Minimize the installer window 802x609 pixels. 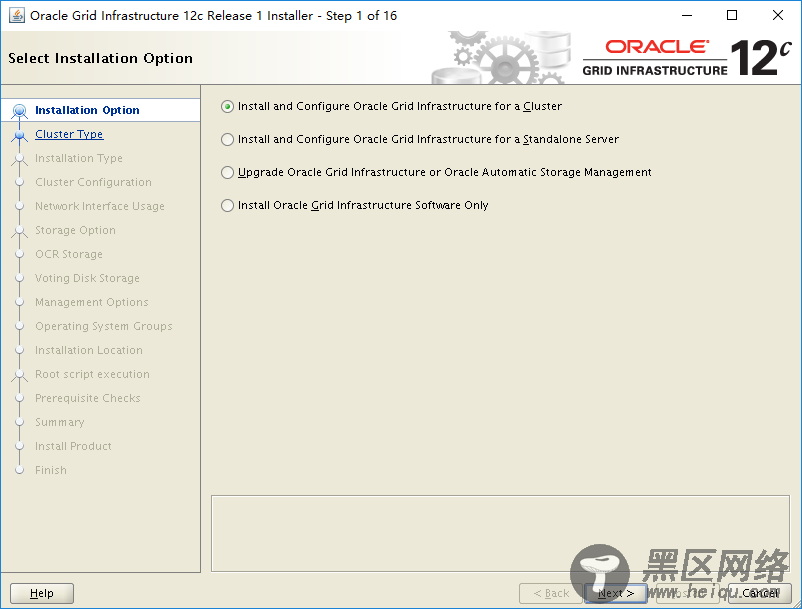(687, 15)
